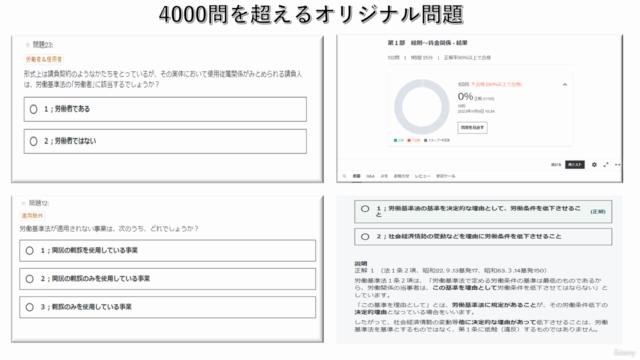Collapse the result card with the up chevron
Screen dimensions: 640x360
(565, 84)
